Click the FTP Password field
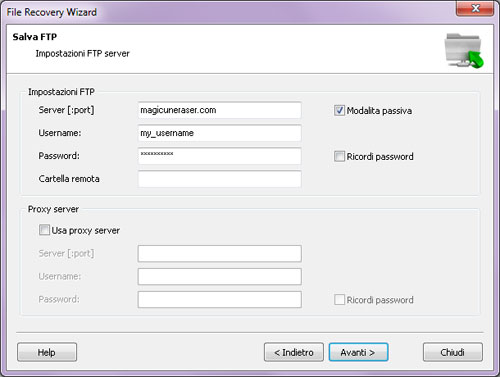The height and width of the screenshot is (377, 500). [220, 156]
